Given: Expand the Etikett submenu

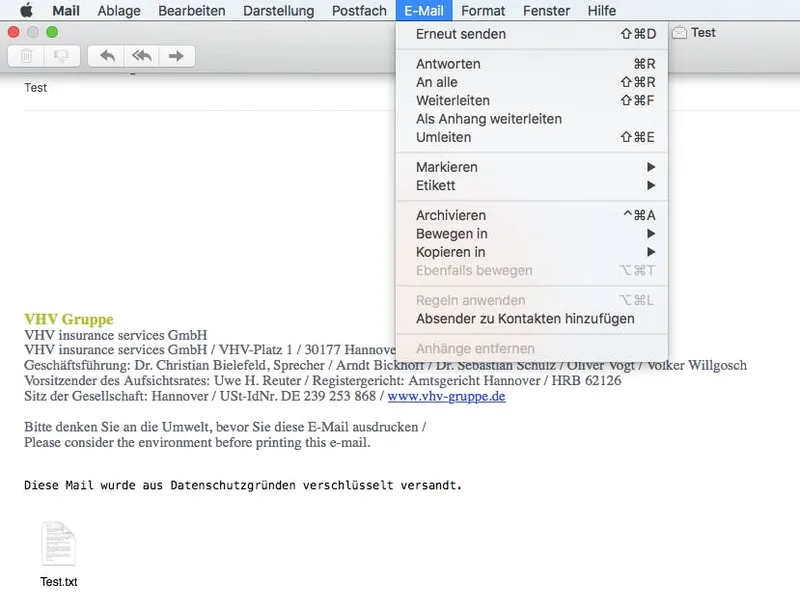Looking at the screenshot, I should [532, 186].
